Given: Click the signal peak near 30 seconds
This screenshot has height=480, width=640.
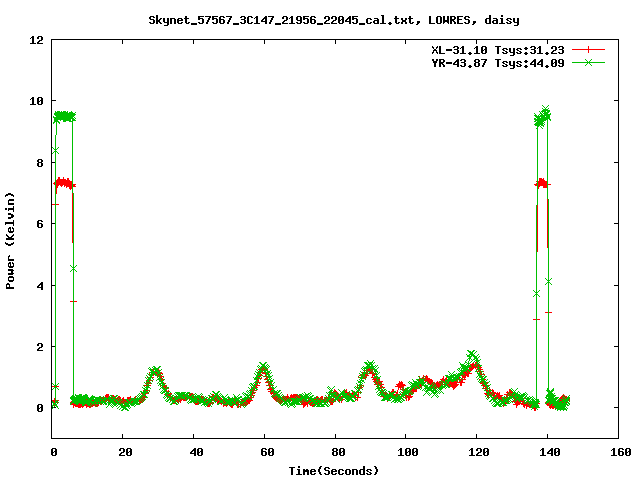Looking at the screenshot, I should click(x=155, y=371).
